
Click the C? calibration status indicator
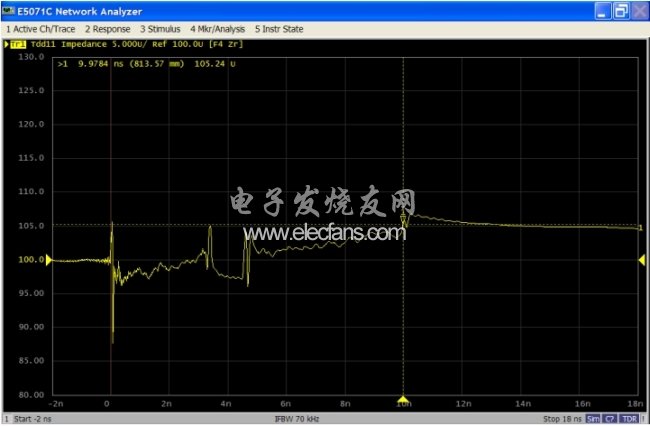[x=610, y=419]
